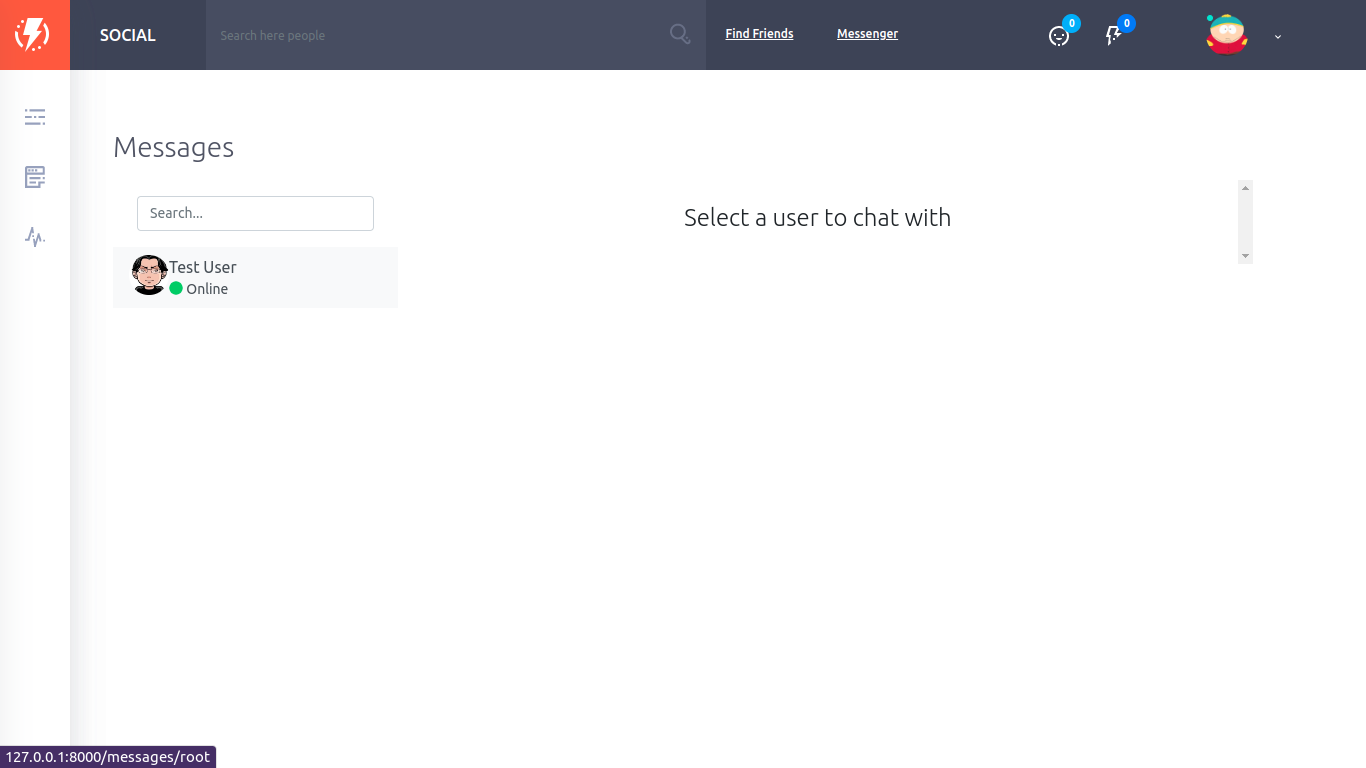Click the Messages heading

tap(173, 147)
